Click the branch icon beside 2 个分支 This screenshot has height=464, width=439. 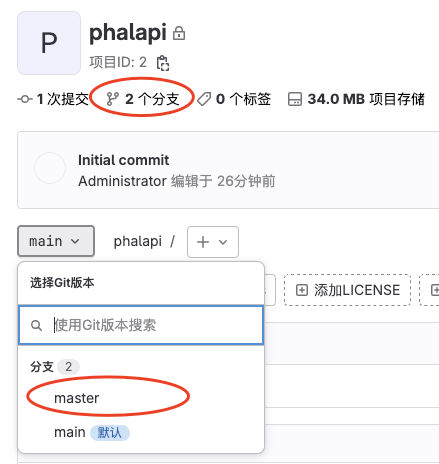pos(112,99)
